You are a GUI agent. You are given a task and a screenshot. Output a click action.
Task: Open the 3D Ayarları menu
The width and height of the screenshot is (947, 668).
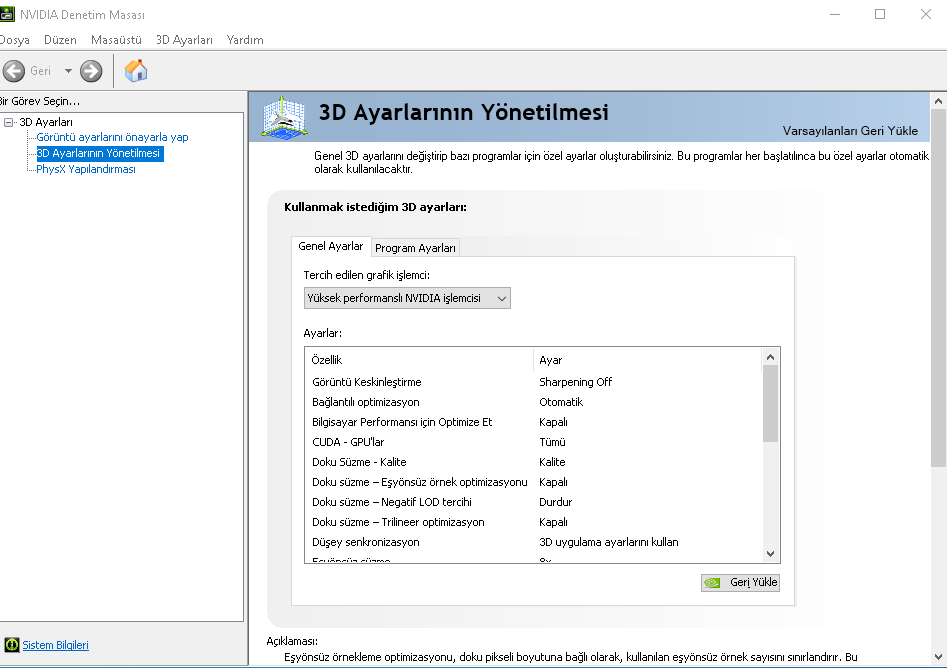pos(184,40)
